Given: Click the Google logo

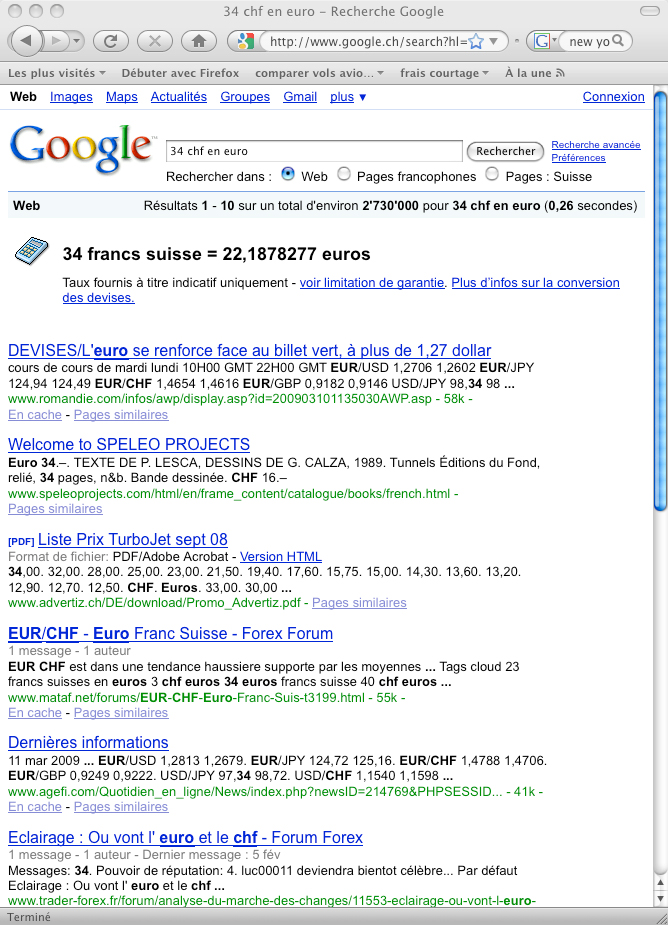Looking at the screenshot, I should 81,149.
